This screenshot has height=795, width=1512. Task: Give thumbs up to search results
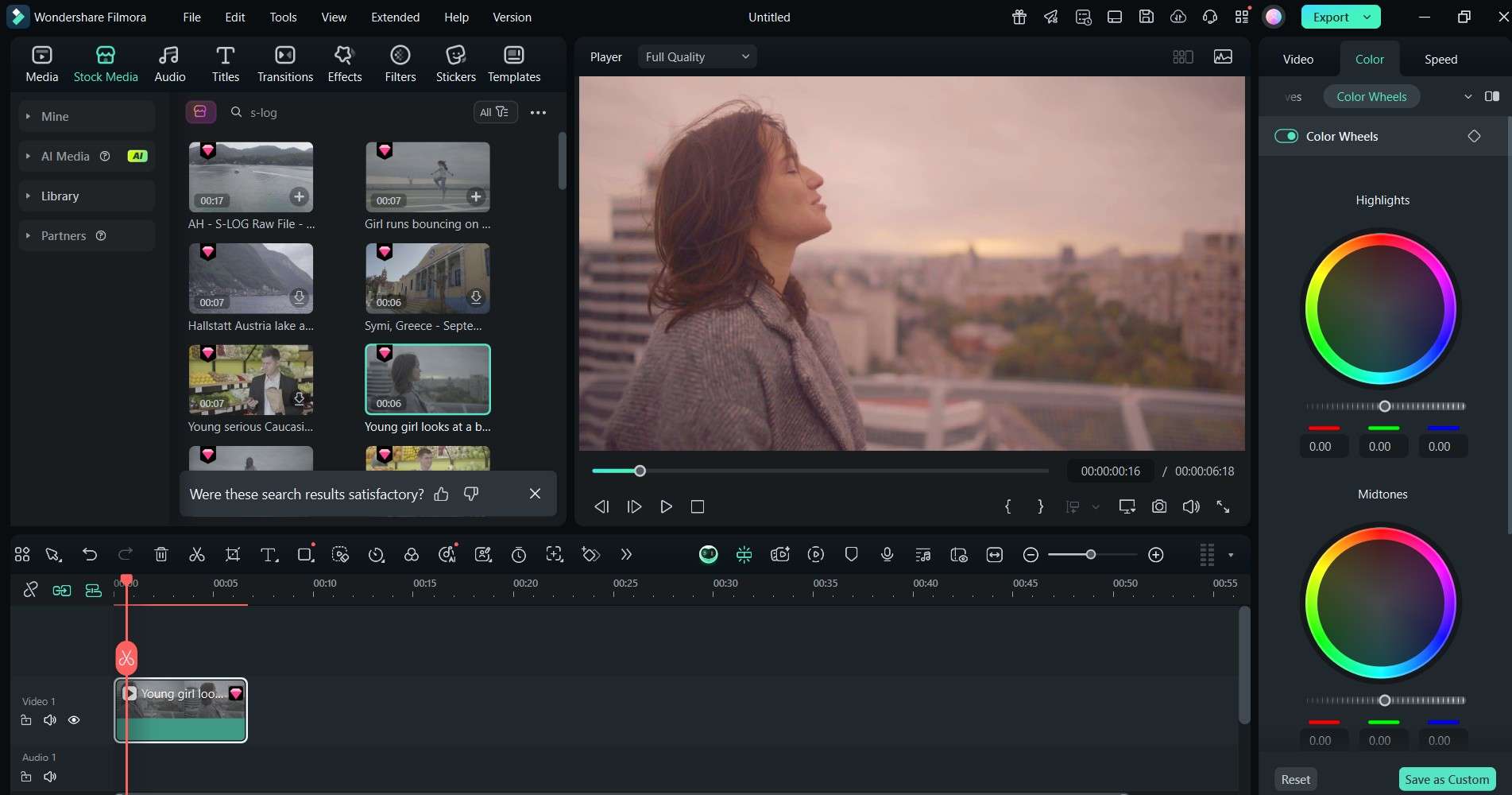(441, 494)
